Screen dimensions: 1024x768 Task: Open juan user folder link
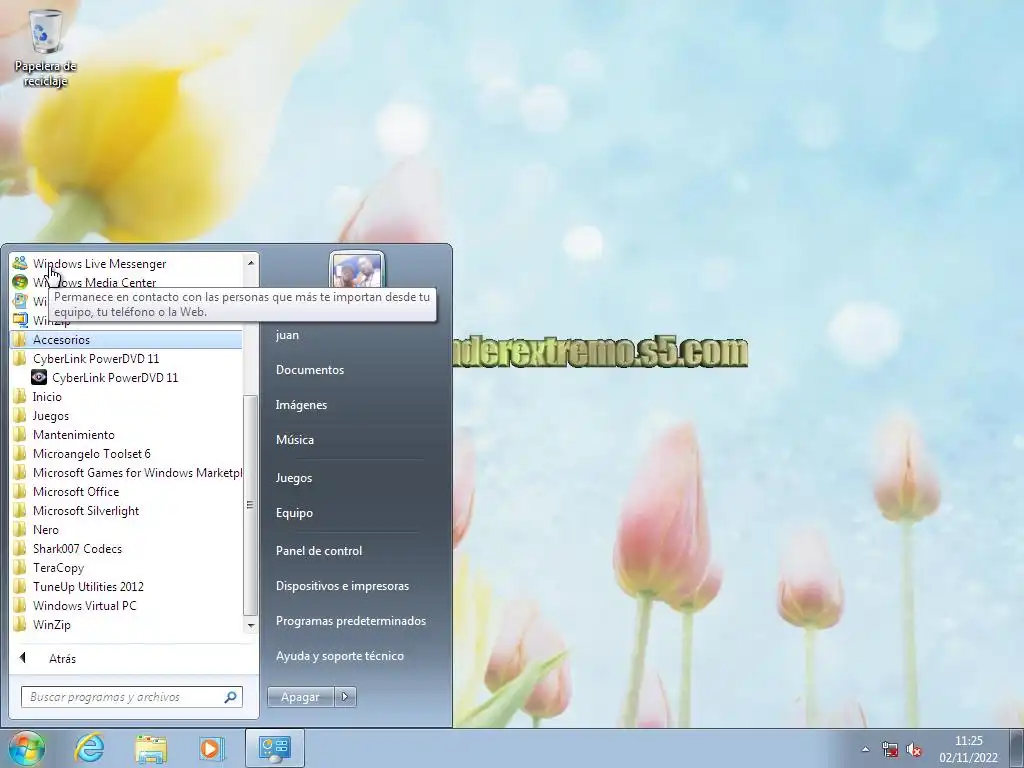[287, 335]
